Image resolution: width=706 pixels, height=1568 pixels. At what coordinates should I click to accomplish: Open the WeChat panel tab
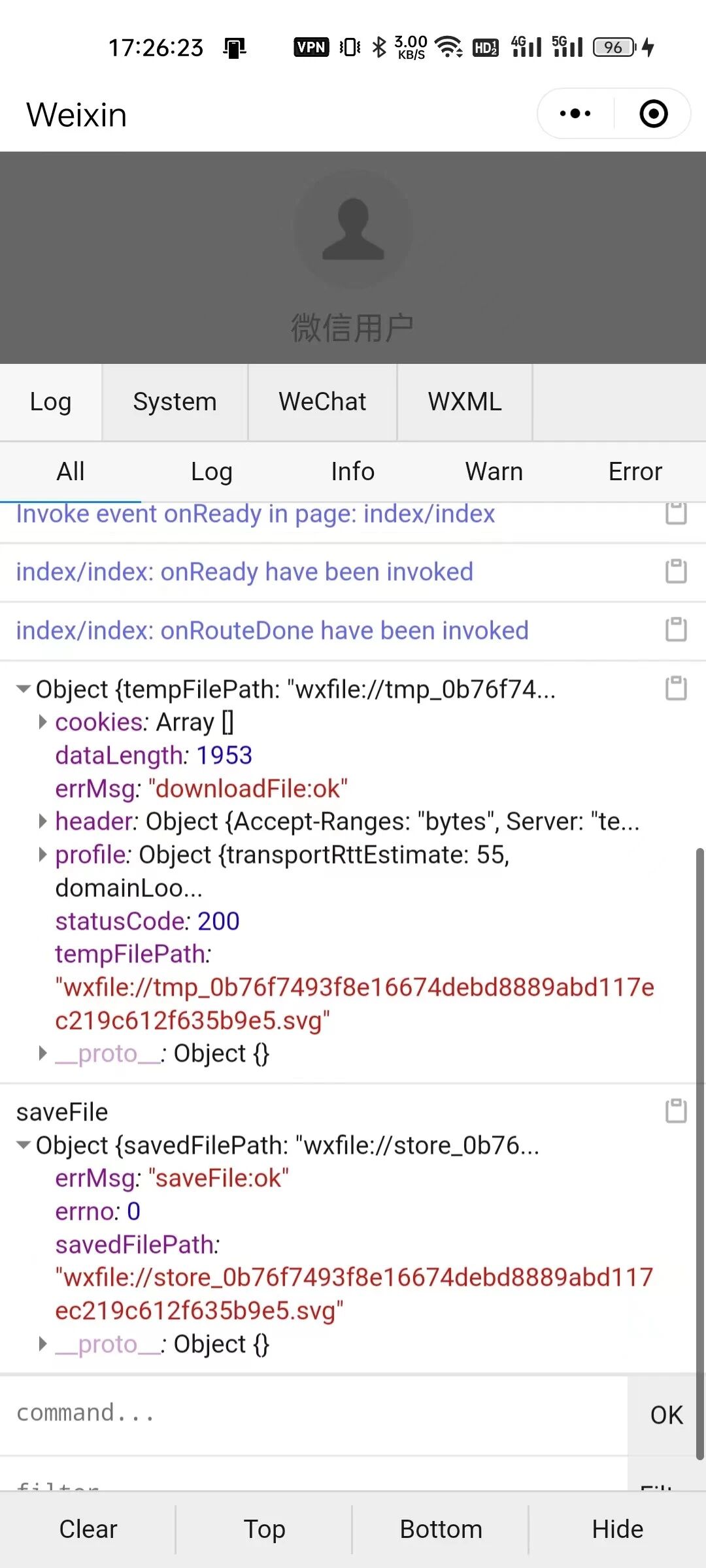[322, 402]
